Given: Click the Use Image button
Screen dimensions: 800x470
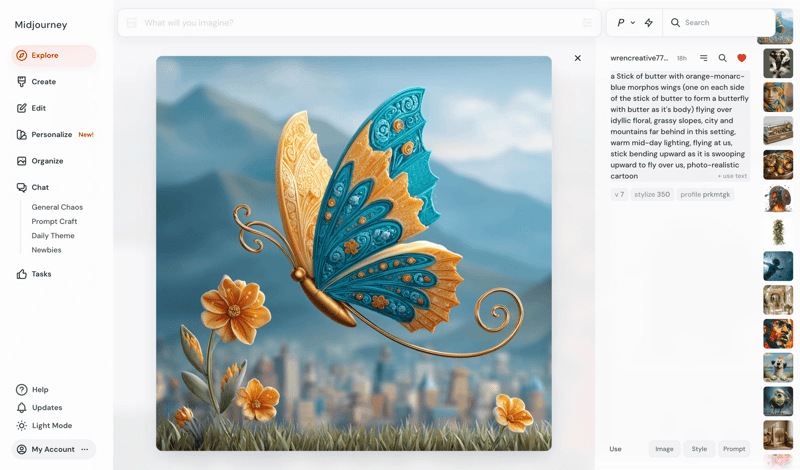Looking at the screenshot, I should [x=664, y=449].
